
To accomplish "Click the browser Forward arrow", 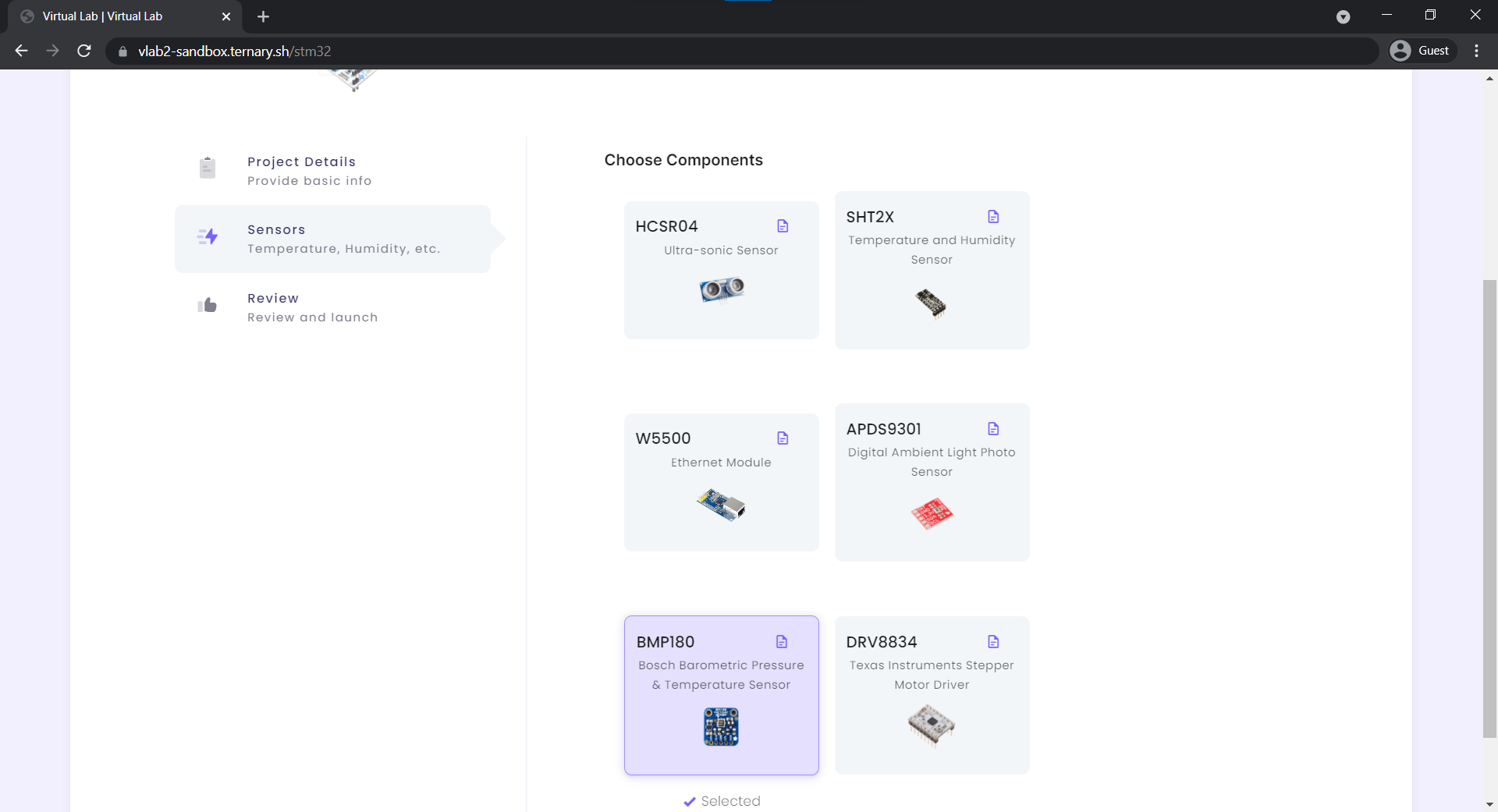I will (x=52, y=51).
